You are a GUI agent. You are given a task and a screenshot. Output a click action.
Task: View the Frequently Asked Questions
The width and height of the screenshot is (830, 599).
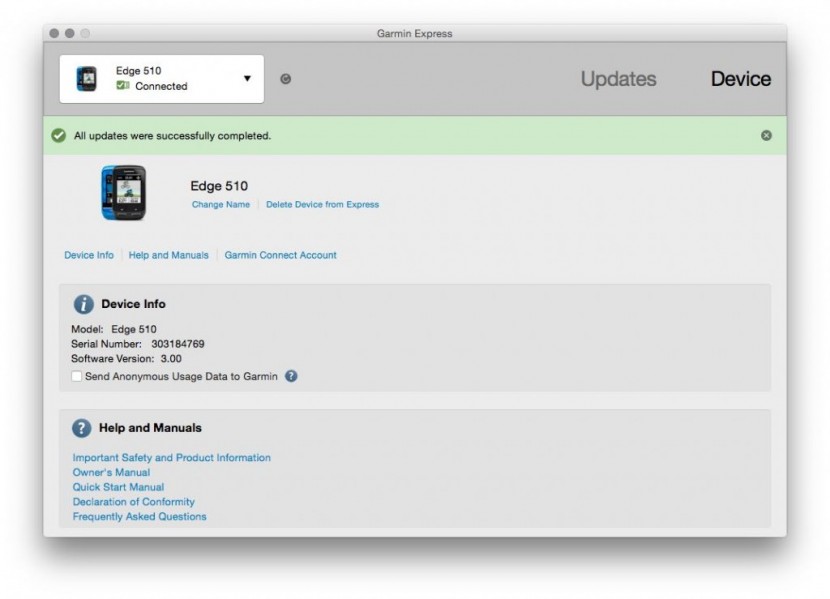click(x=137, y=516)
